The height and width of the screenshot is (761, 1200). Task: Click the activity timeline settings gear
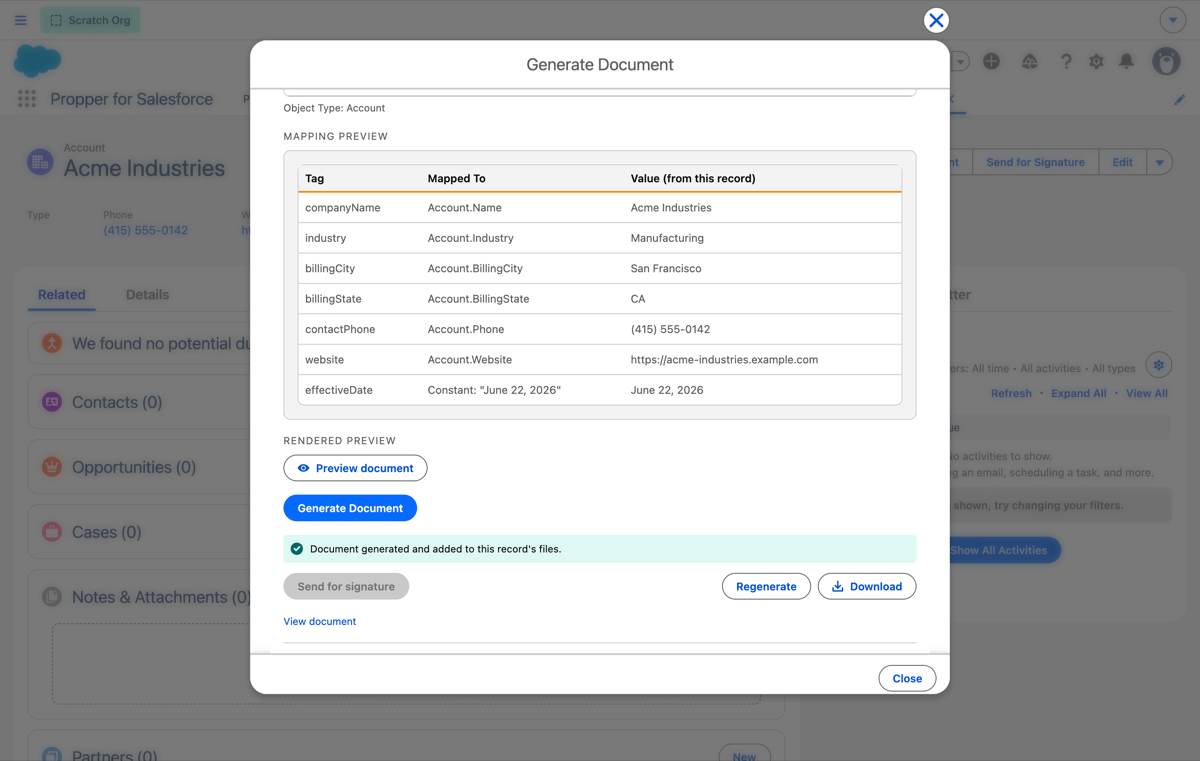[x=1159, y=365]
